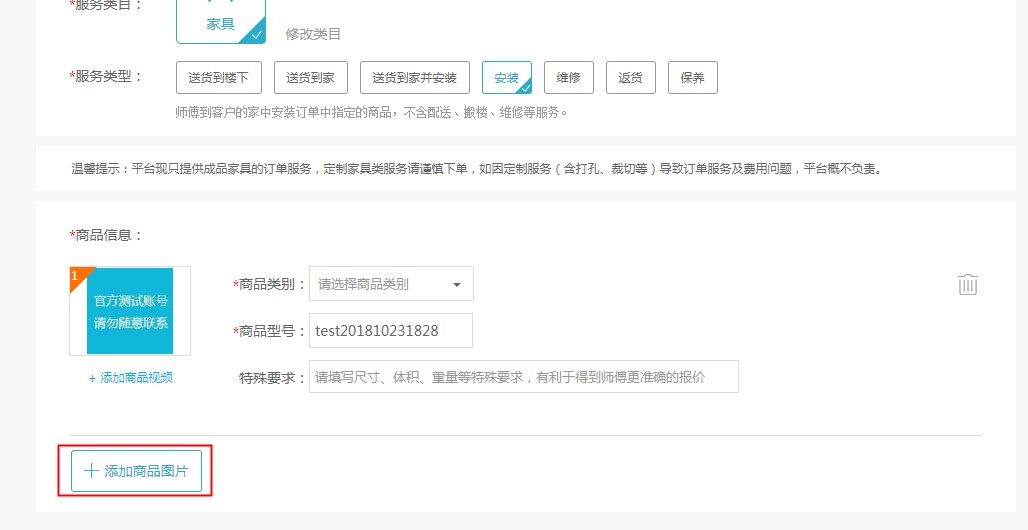Click the 师傅到客户的家中安装 description text
Viewport: 1028px width, 530px height.
(x=371, y=112)
